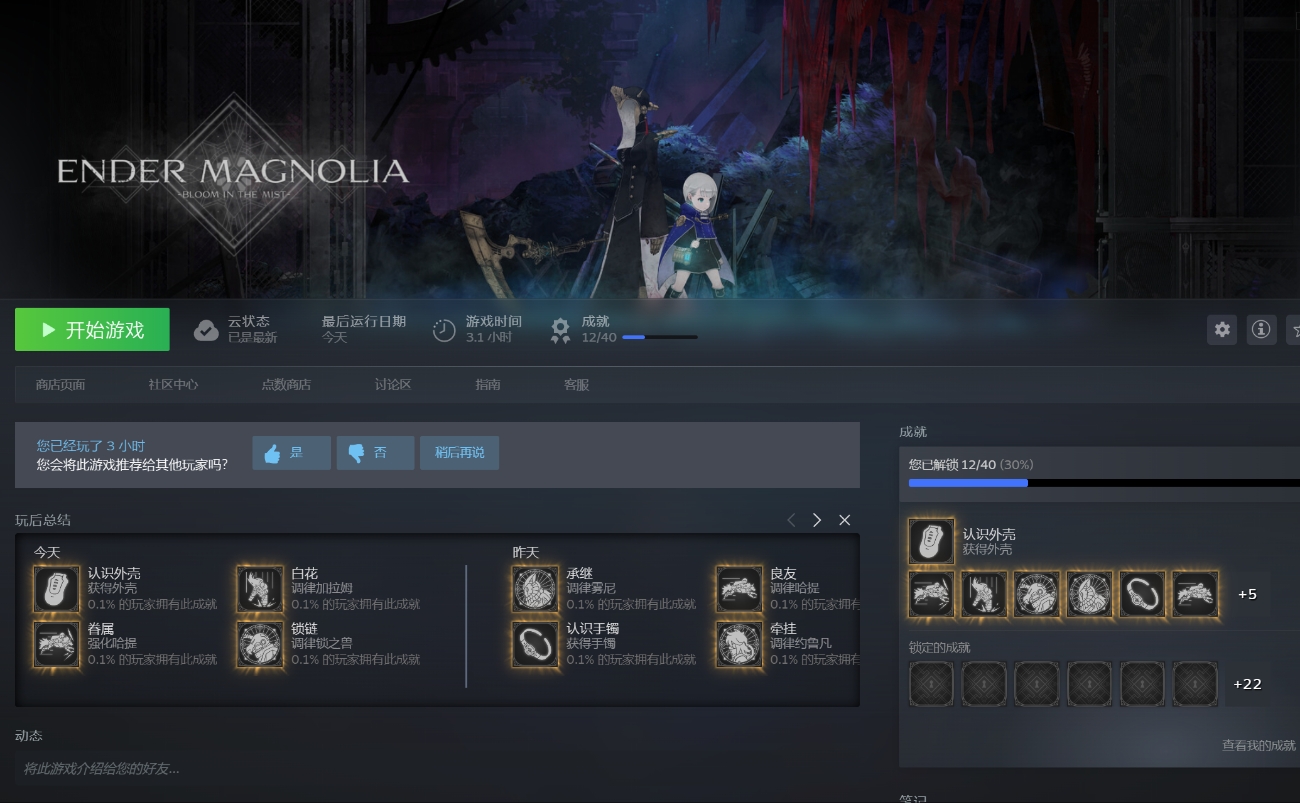Show the +5 more unlocked achievements
1300x803 pixels.
(1247, 594)
